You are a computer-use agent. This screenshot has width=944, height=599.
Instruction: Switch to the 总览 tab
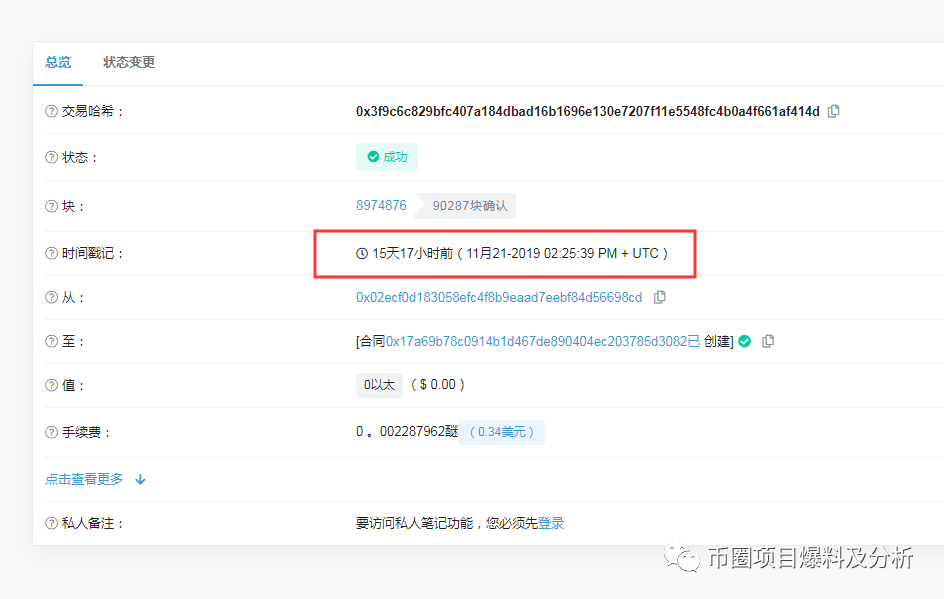[58, 62]
